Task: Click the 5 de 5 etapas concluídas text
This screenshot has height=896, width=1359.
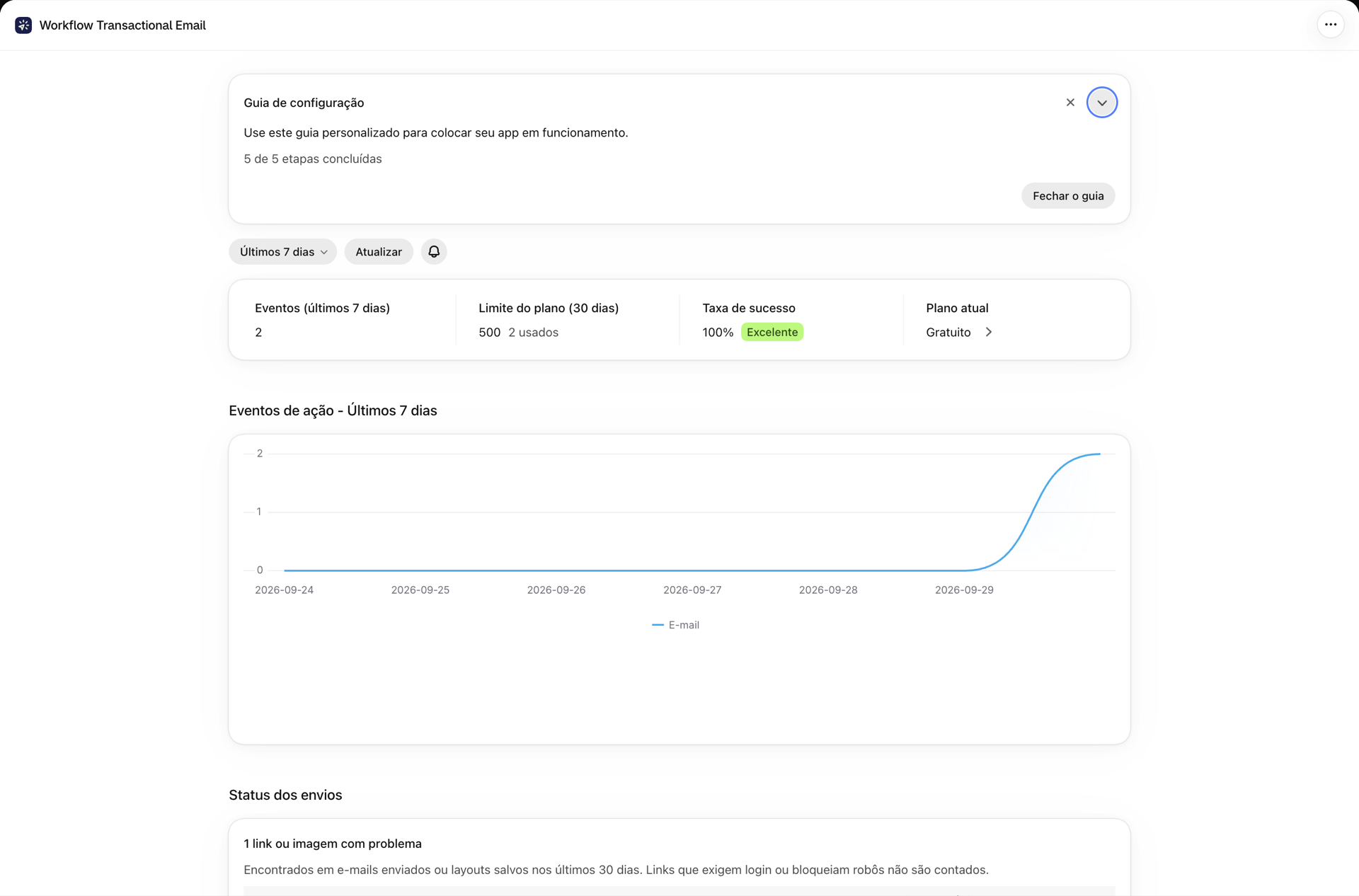Action: [x=313, y=159]
